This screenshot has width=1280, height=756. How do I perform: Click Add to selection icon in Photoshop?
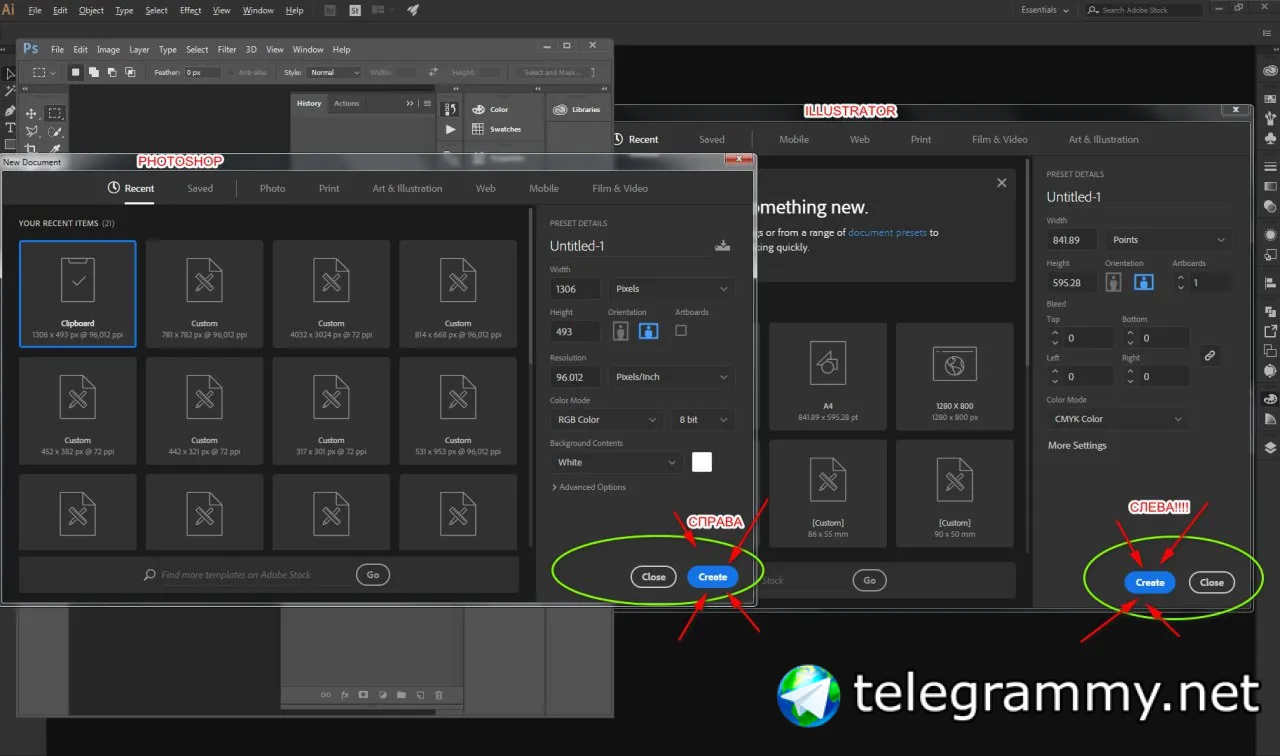click(93, 72)
